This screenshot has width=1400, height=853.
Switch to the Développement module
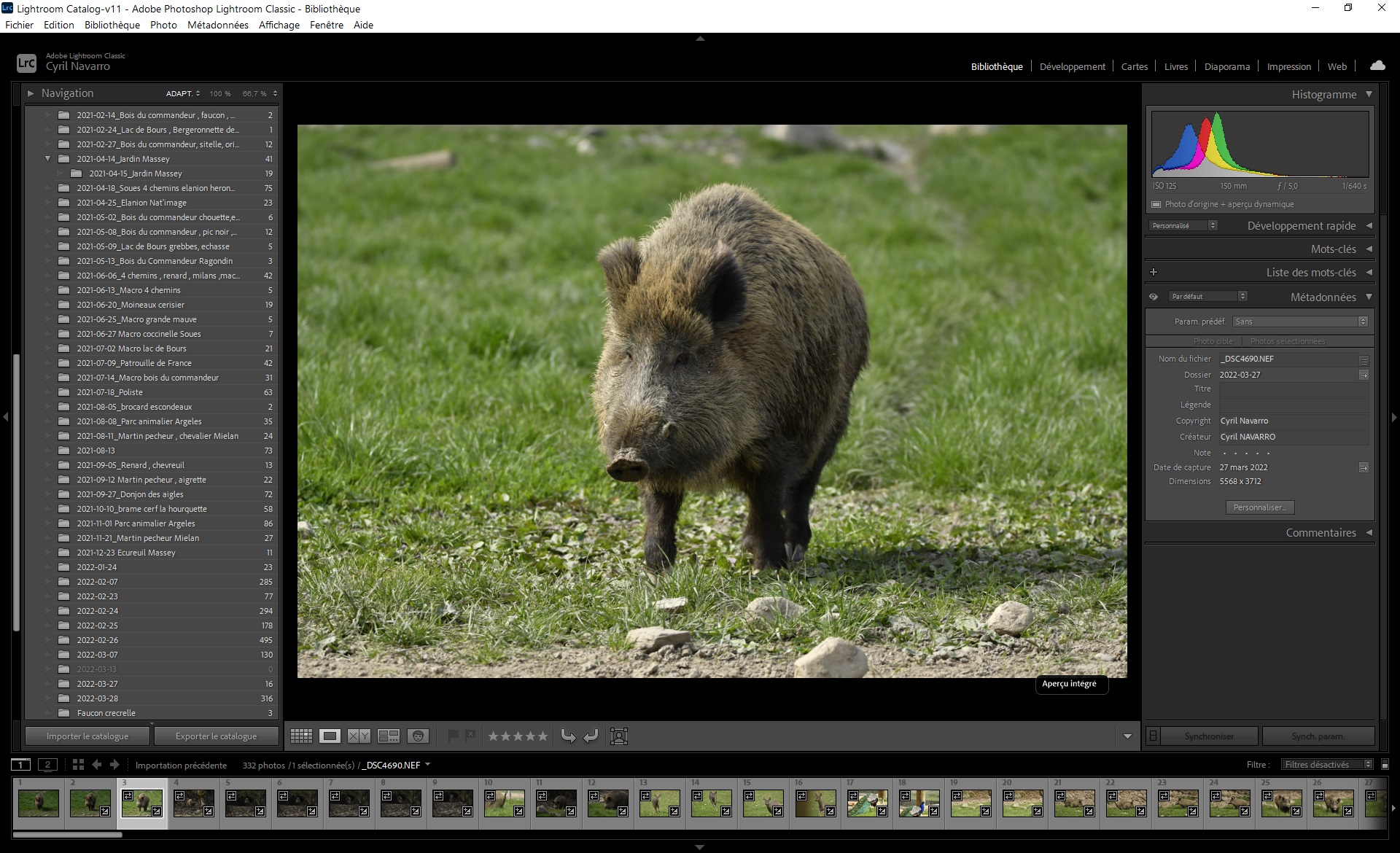coord(1072,66)
